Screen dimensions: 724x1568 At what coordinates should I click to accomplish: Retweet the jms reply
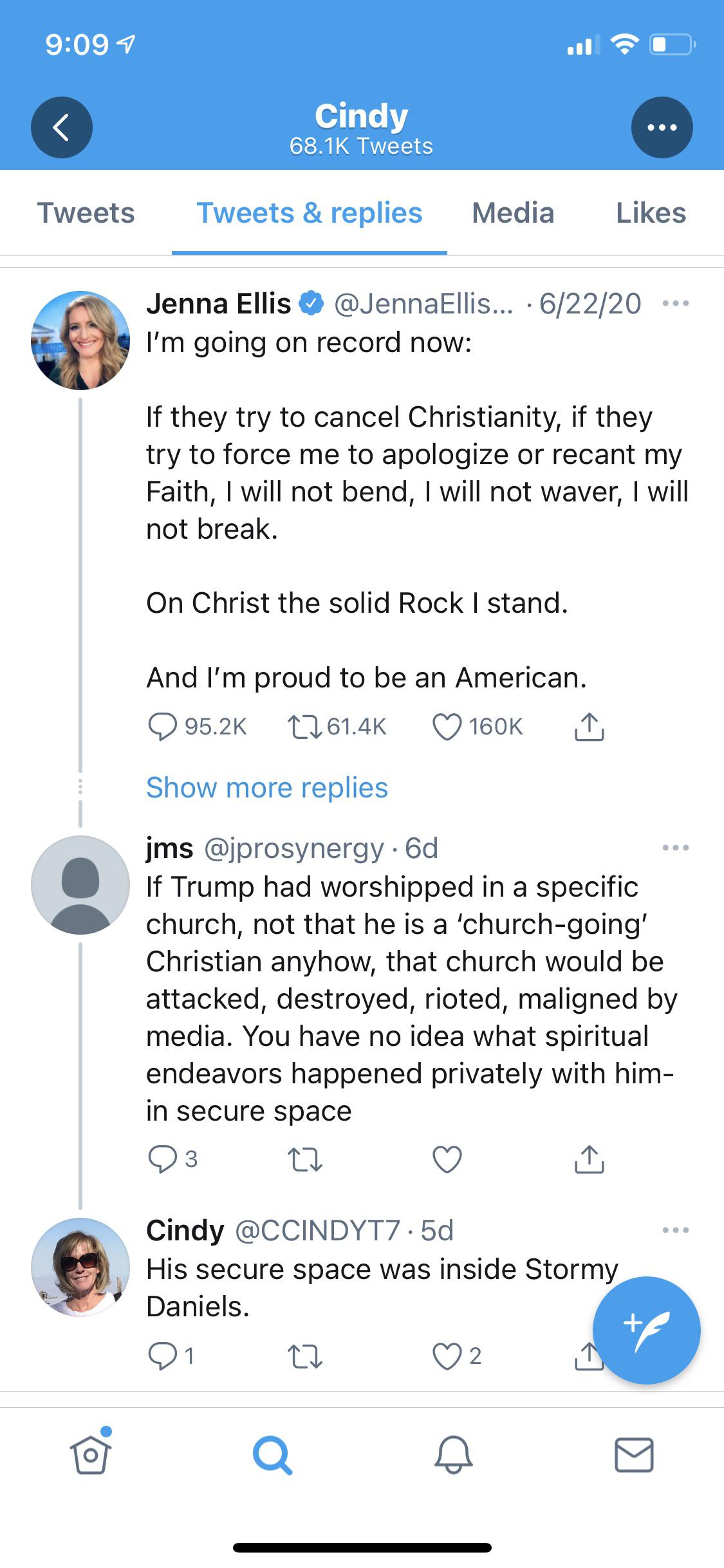click(x=304, y=1159)
